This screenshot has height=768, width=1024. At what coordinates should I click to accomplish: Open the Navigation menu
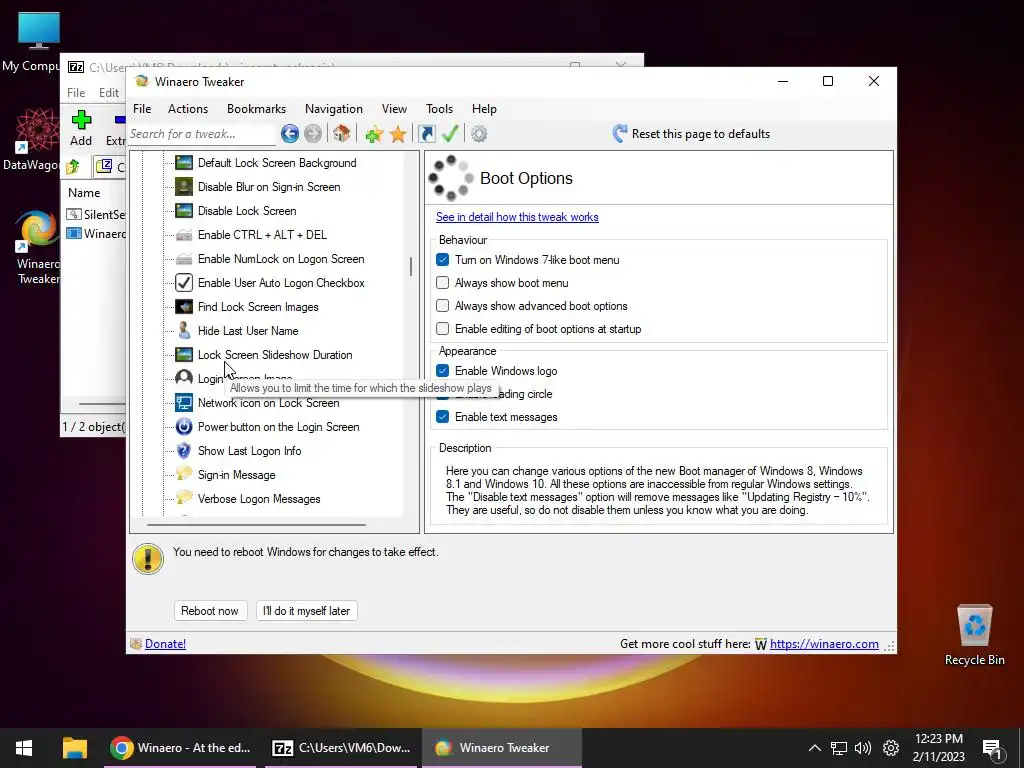(334, 109)
